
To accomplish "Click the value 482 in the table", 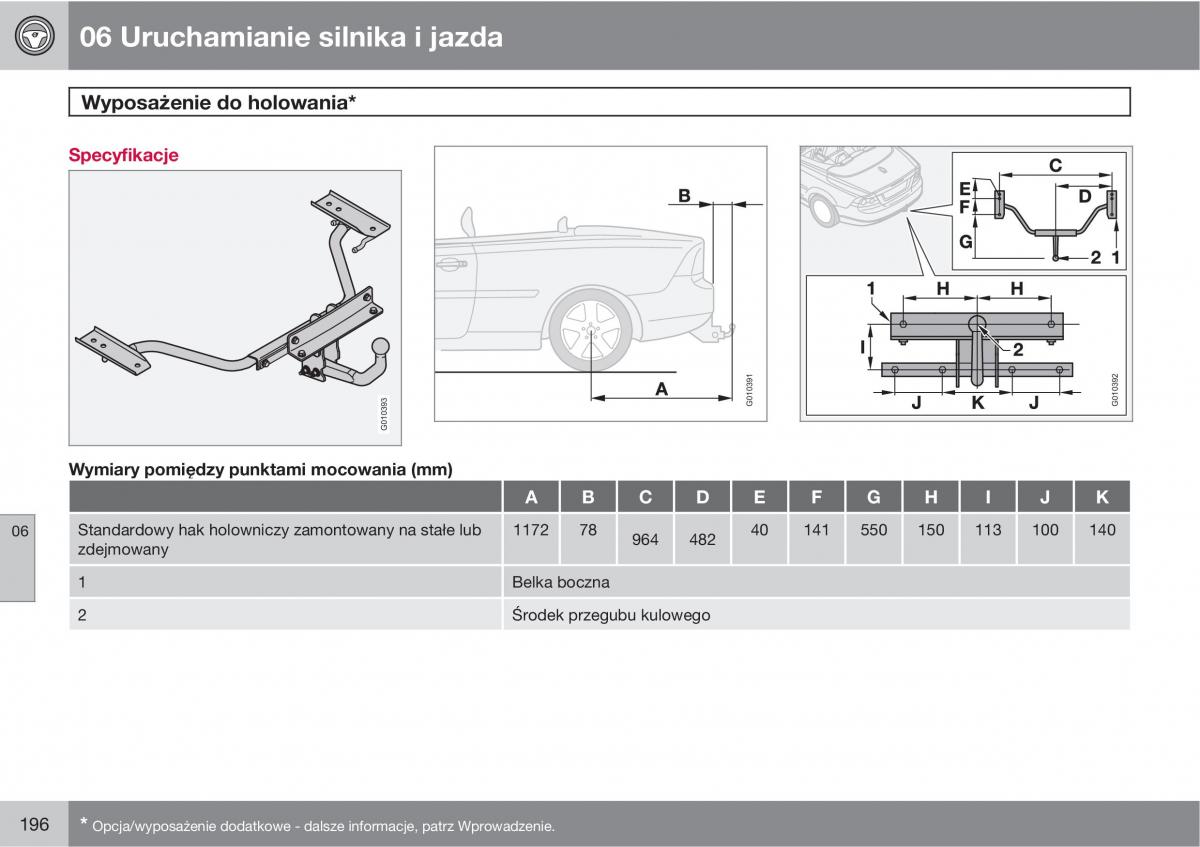I will 702,539.
